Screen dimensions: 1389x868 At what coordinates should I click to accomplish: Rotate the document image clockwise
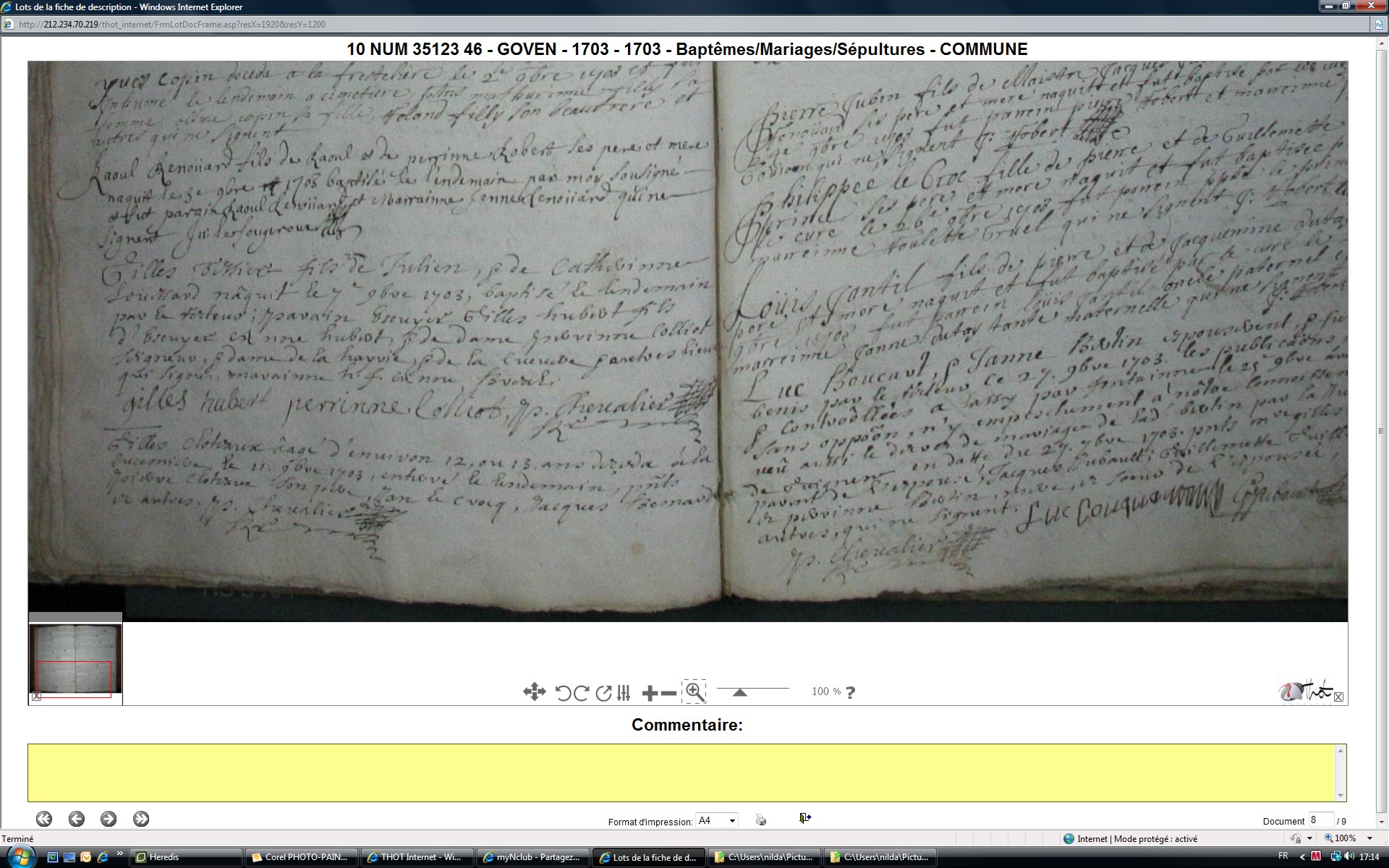581,693
